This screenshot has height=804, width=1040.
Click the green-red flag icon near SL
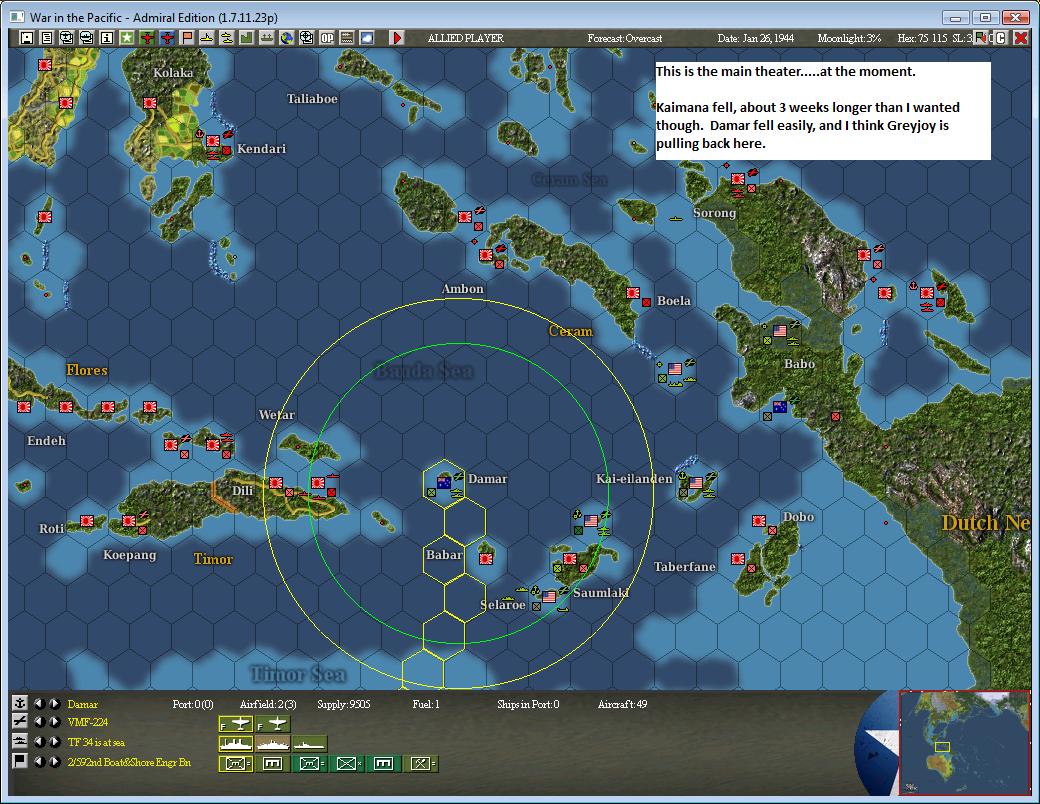coord(980,38)
